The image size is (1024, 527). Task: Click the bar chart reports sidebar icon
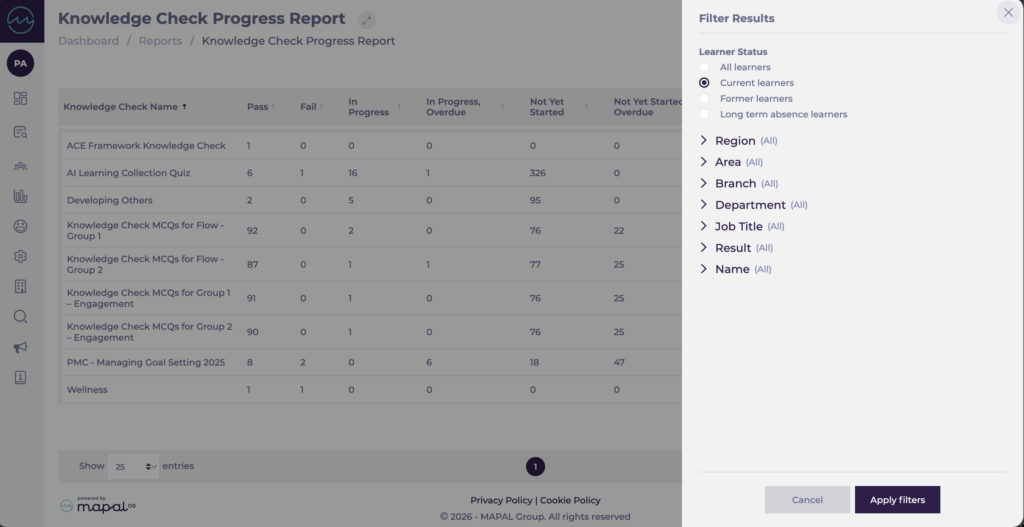point(21,196)
